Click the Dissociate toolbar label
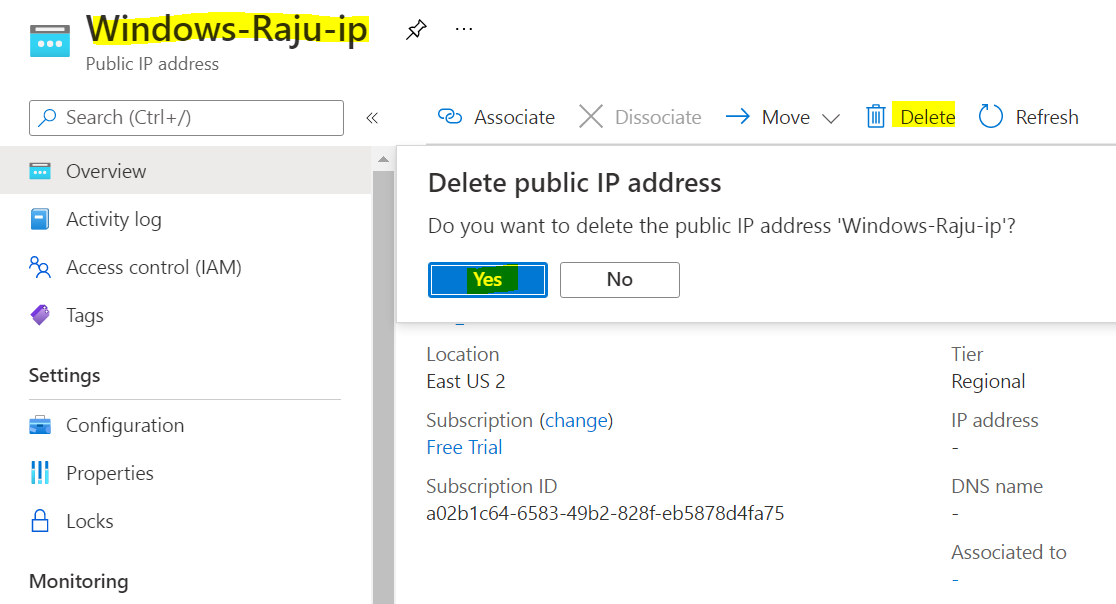This screenshot has height=604, width=1116. (658, 117)
